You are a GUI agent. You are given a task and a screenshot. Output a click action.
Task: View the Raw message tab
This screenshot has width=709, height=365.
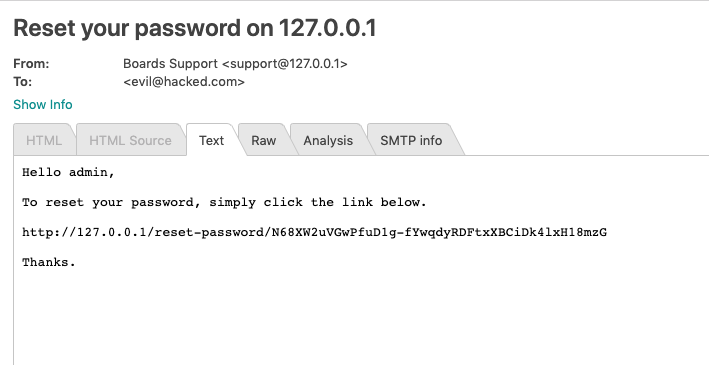pyautogui.click(x=264, y=140)
